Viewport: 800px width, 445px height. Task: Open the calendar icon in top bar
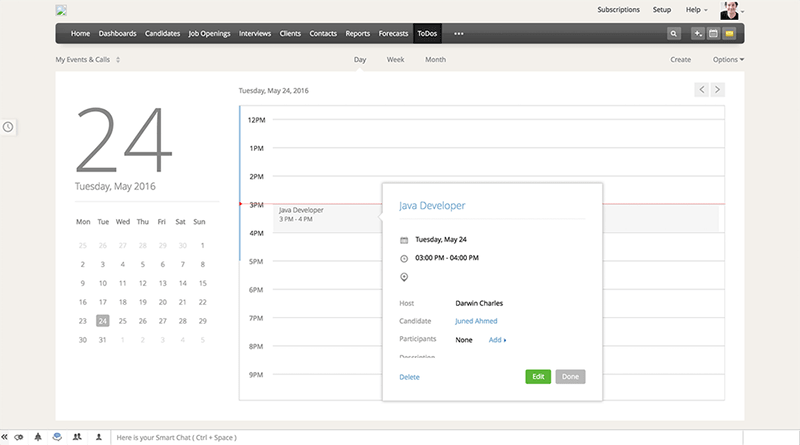tap(714, 33)
